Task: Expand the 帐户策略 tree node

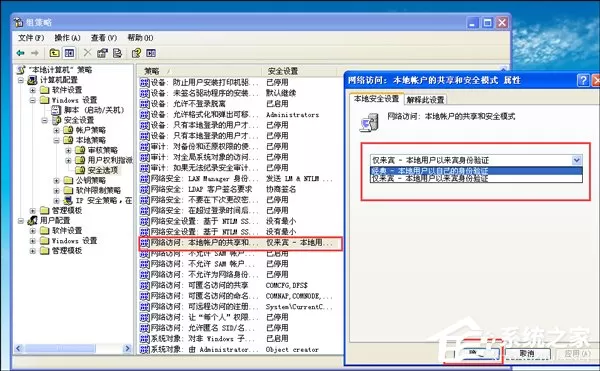Action: pyautogui.click(x=56, y=130)
